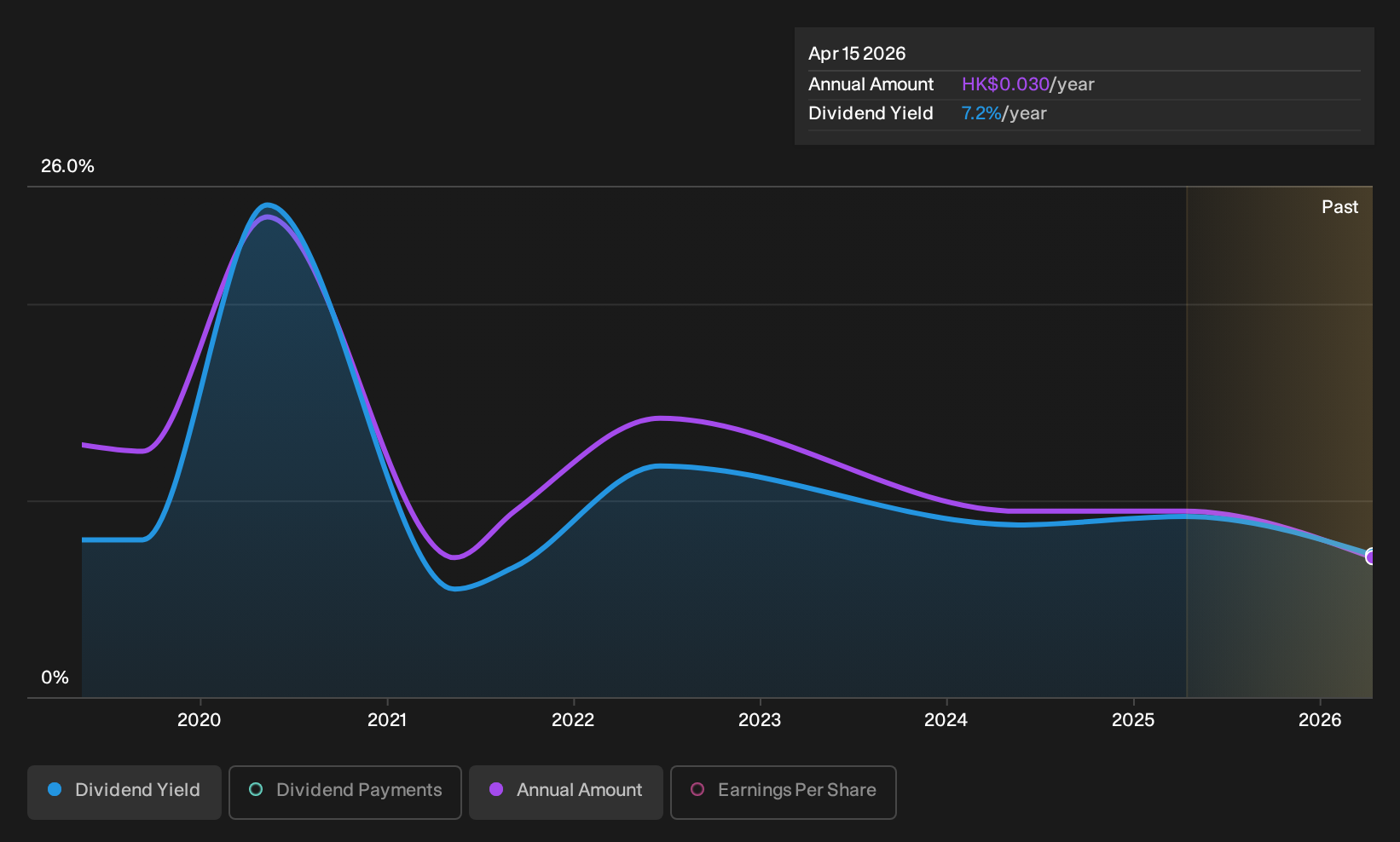The image size is (1400, 842).
Task: Click the 2025 x-axis label
Action: click(x=1133, y=720)
